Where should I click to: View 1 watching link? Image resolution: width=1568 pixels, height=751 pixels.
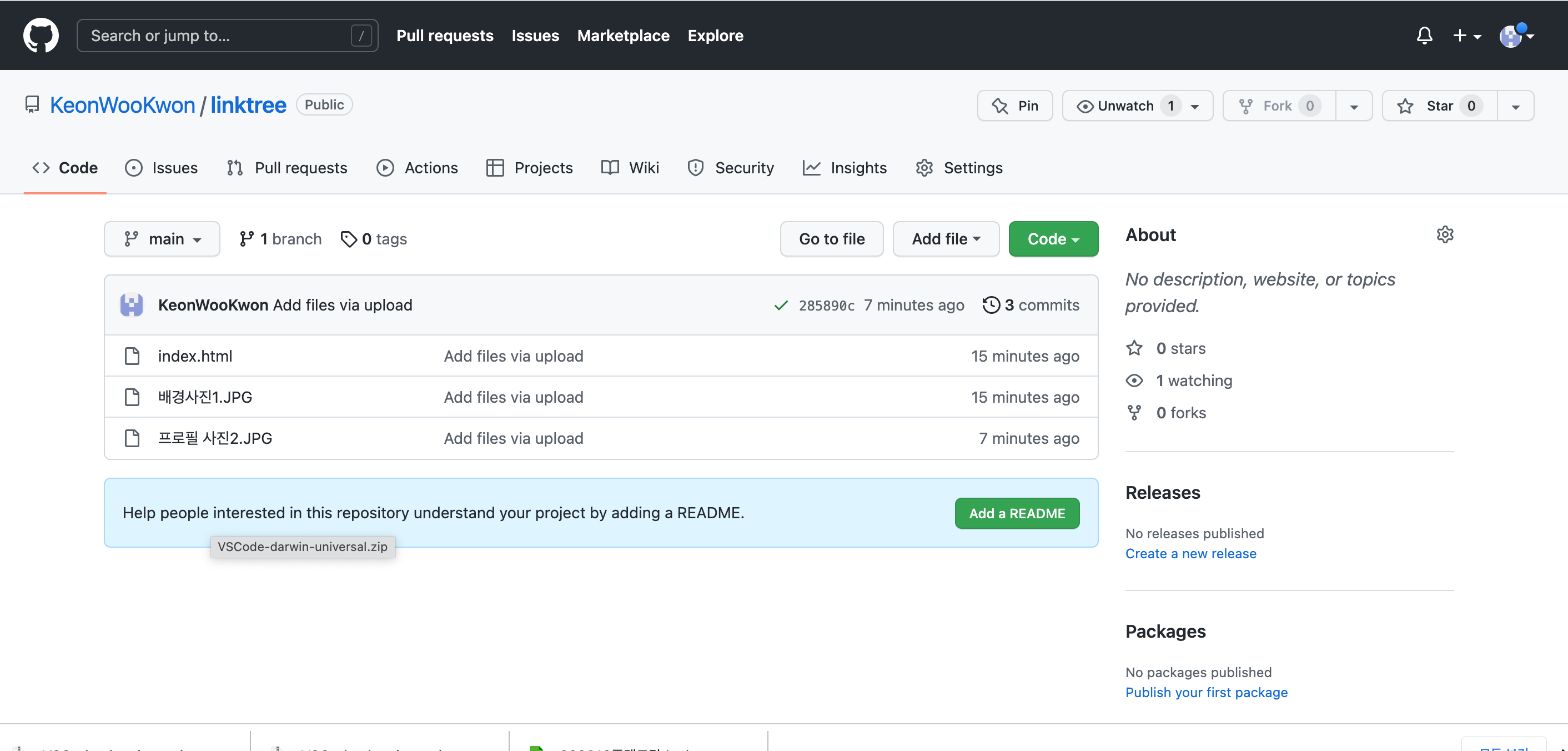(x=1179, y=380)
